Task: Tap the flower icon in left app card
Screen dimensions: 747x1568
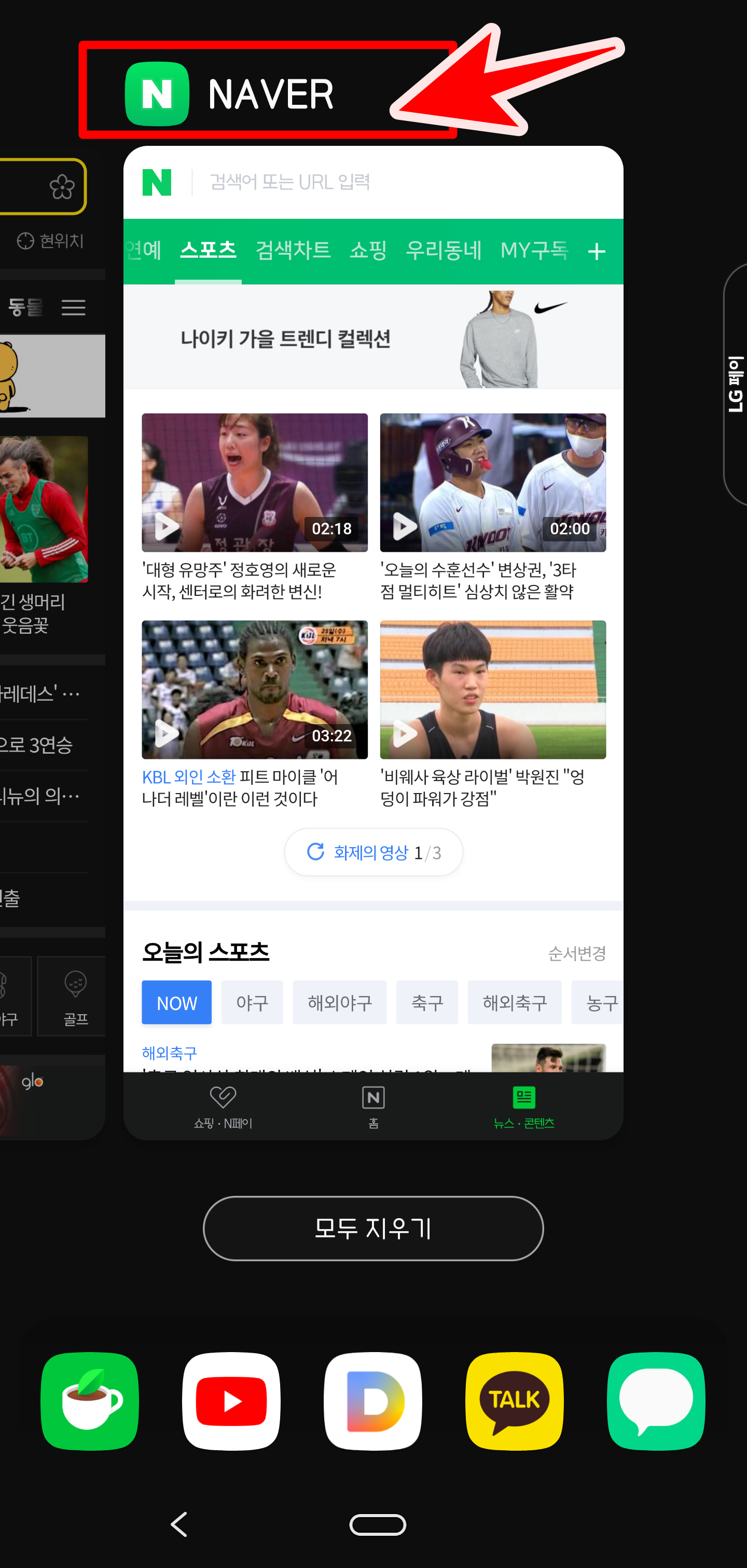Action: [x=62, y=186]
